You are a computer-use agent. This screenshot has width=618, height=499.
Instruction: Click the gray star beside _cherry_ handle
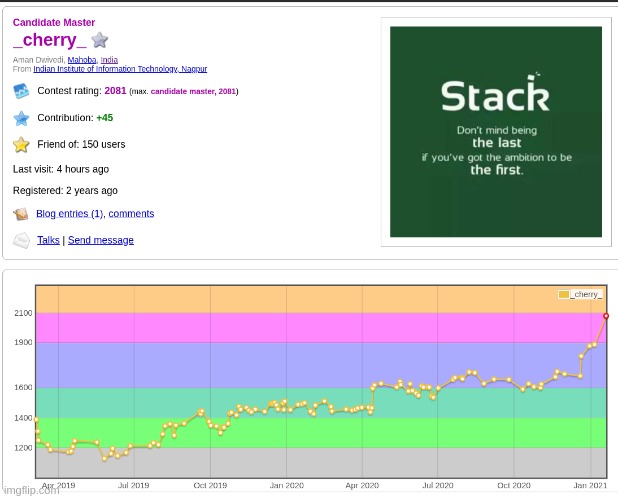pos(100,40)
